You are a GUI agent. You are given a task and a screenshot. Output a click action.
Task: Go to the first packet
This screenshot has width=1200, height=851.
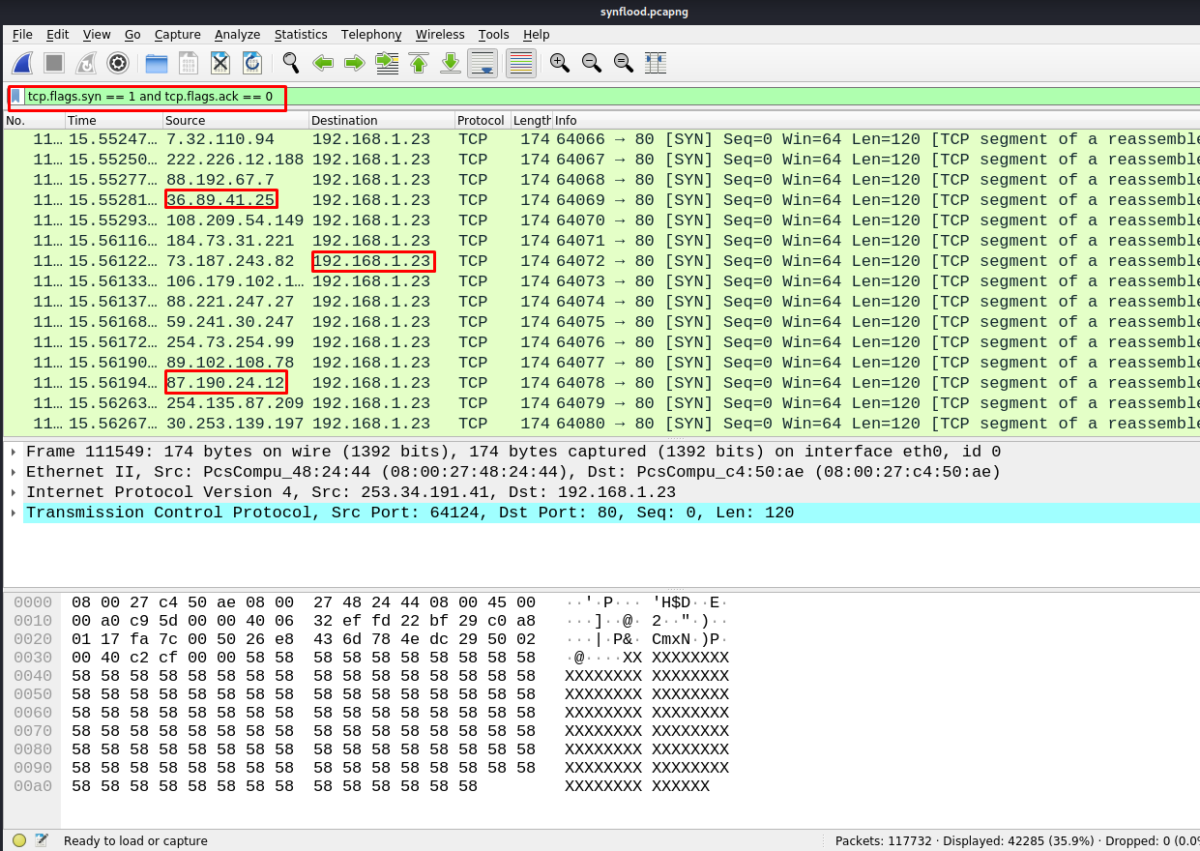[x=419, y=64]
